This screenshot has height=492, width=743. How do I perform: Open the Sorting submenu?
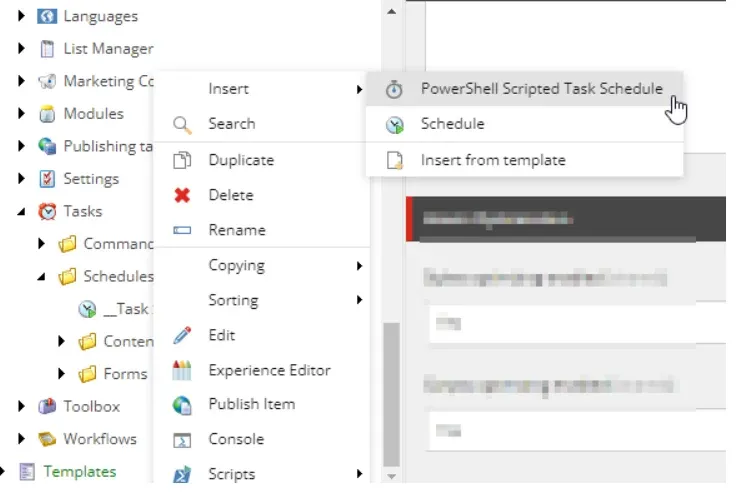(x=262, y=300)
